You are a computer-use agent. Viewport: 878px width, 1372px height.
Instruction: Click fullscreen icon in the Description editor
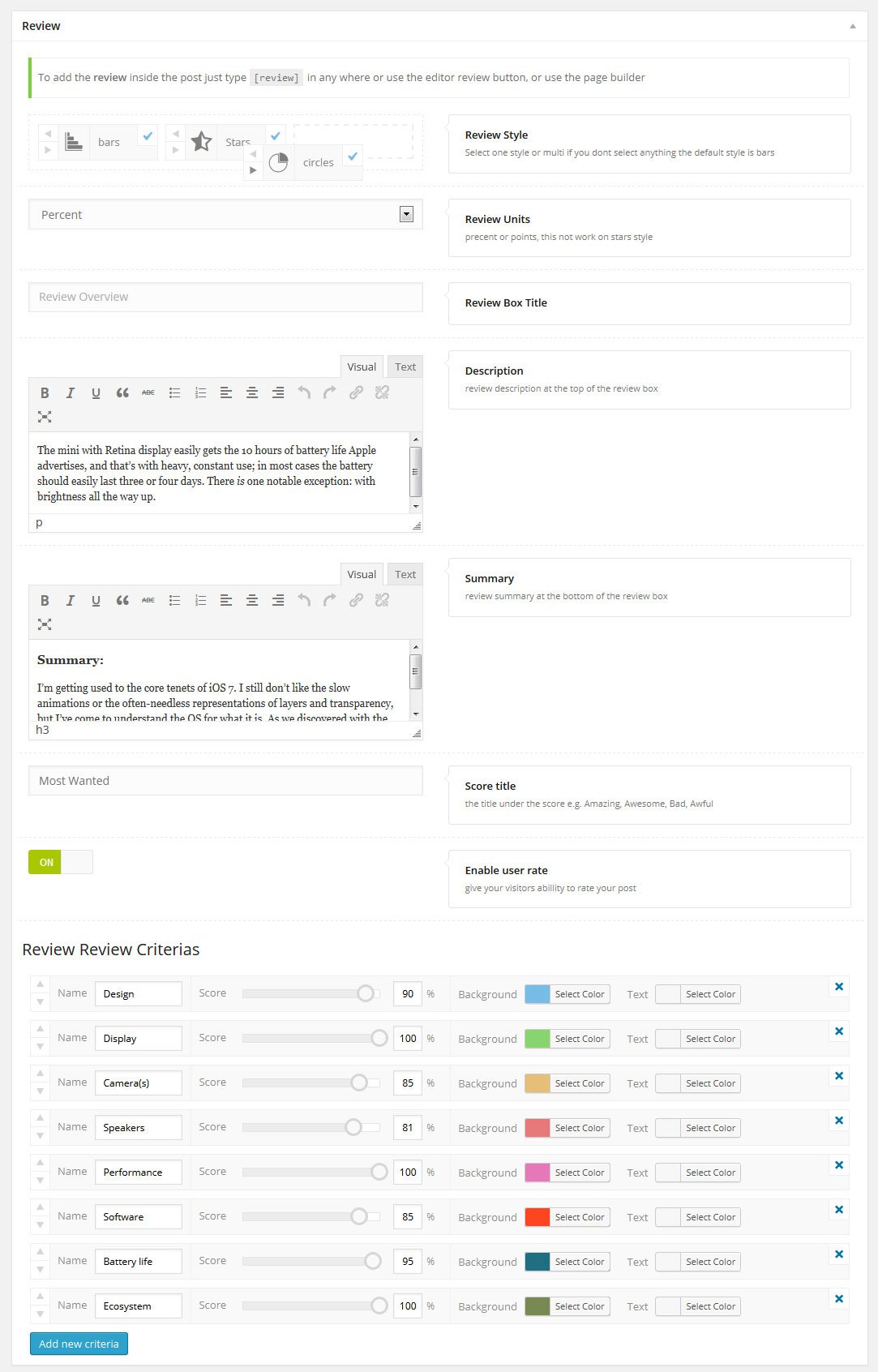(x=45, y=417)
